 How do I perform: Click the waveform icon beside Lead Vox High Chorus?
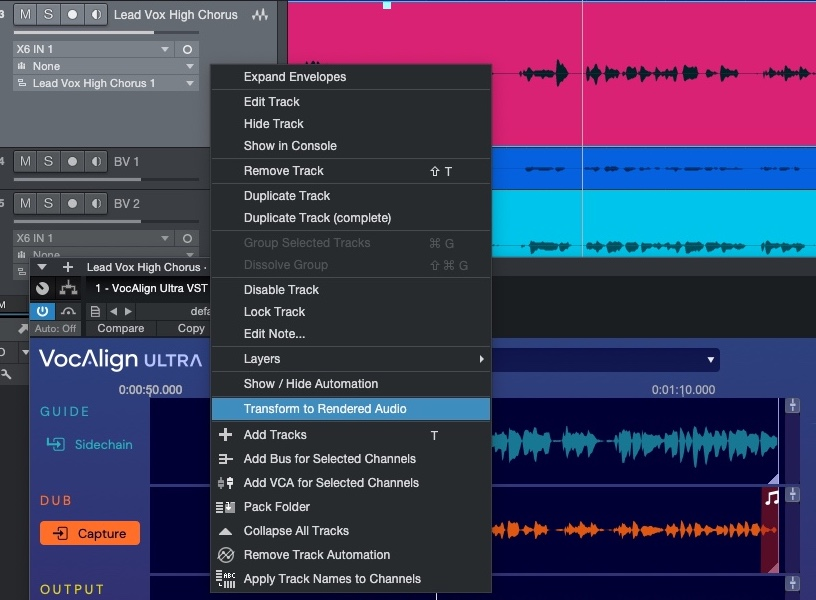(x=261, y=15)
